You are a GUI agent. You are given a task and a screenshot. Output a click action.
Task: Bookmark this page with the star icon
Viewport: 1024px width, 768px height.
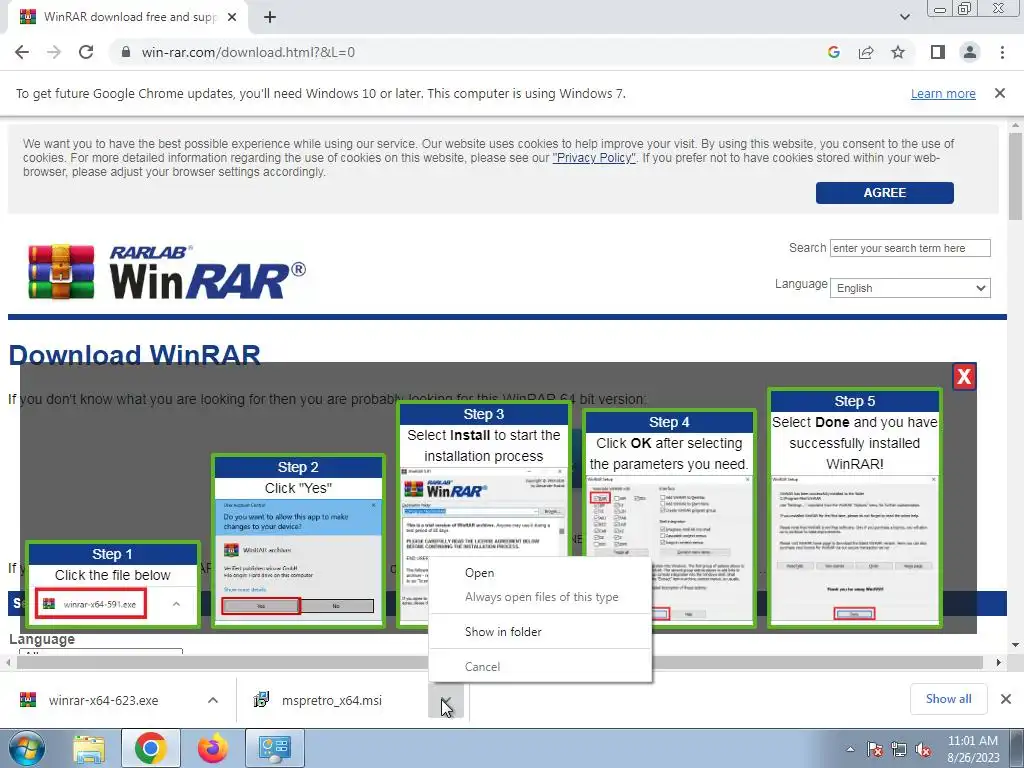898,52
